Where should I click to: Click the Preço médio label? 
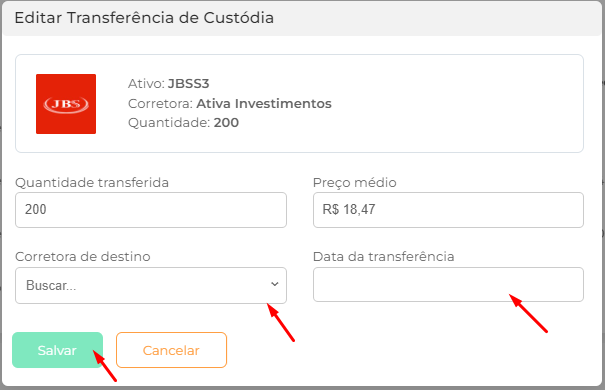coord(355,182)
